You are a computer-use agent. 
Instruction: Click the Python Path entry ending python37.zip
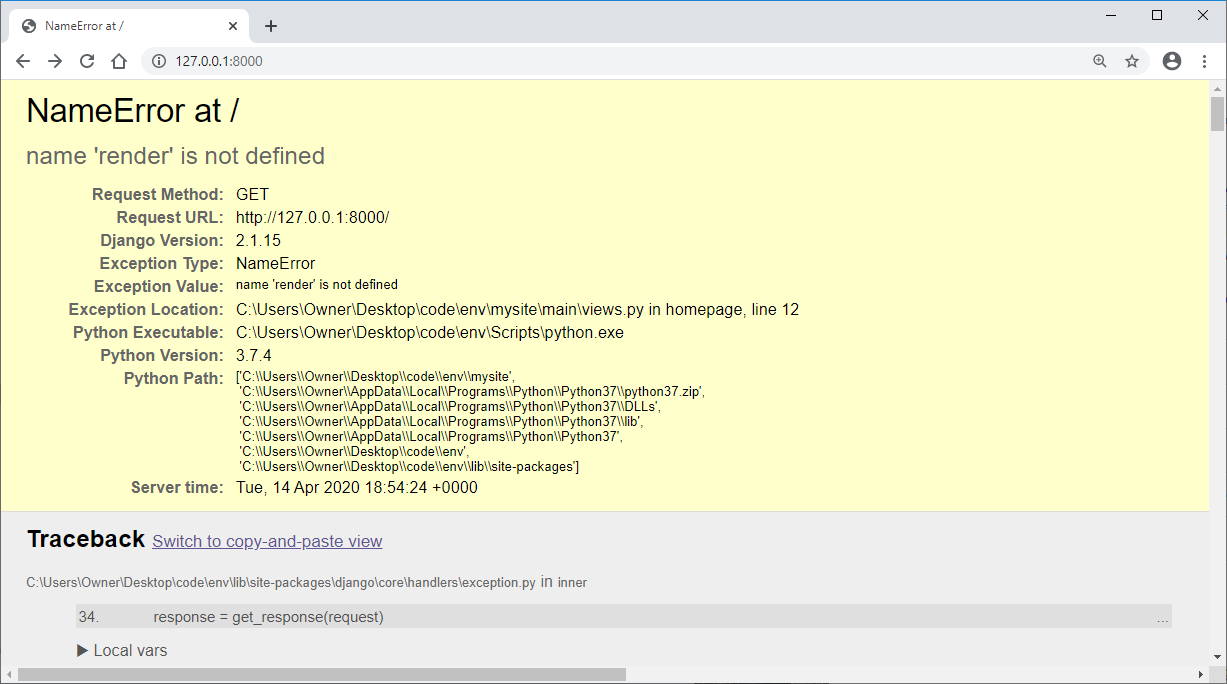(x=472, y=392)
